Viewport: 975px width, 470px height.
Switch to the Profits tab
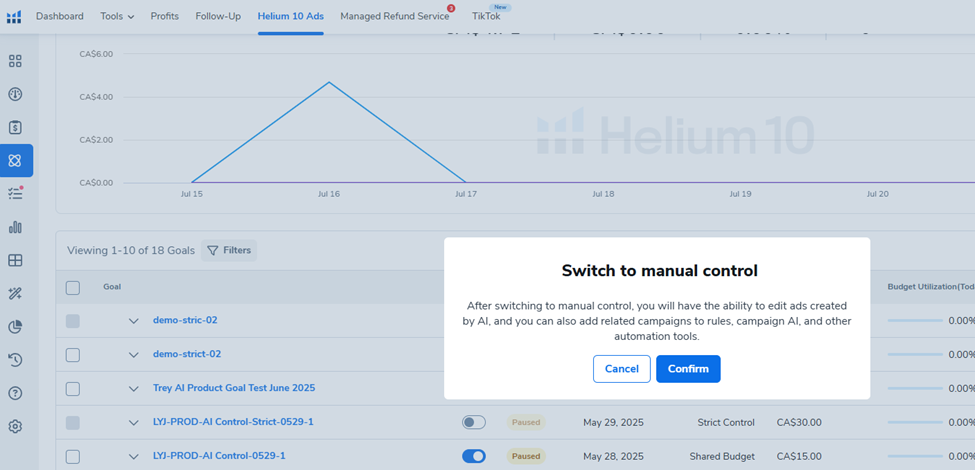(x=165, y=16)
